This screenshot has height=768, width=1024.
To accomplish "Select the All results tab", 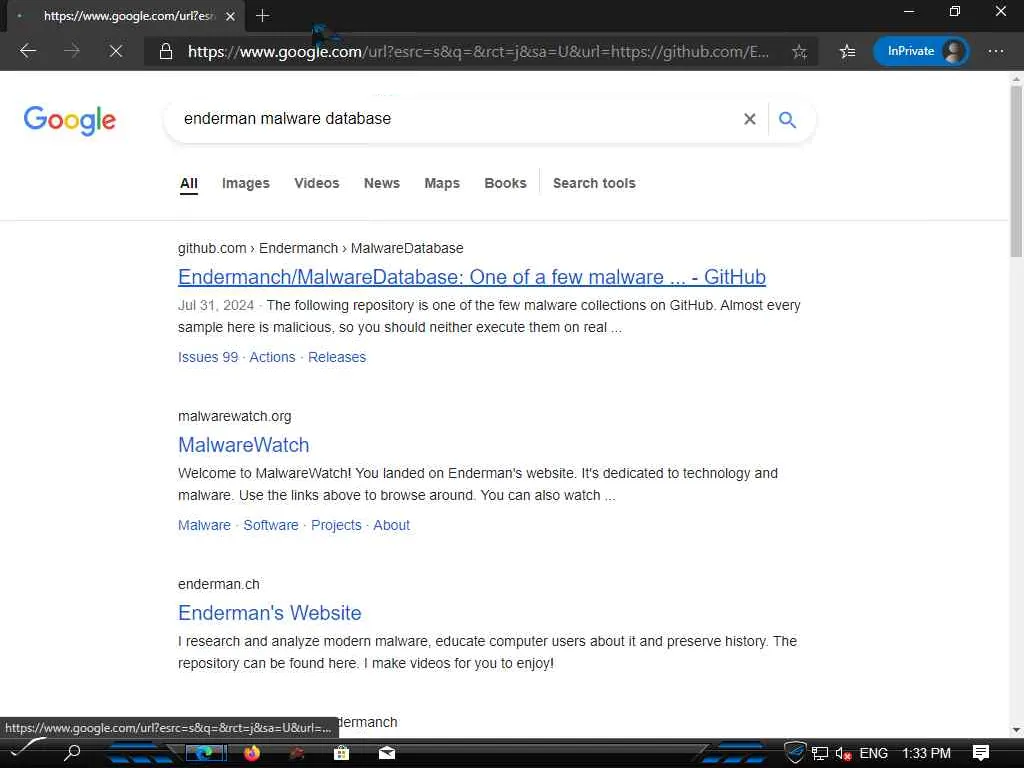I will 189,184.
